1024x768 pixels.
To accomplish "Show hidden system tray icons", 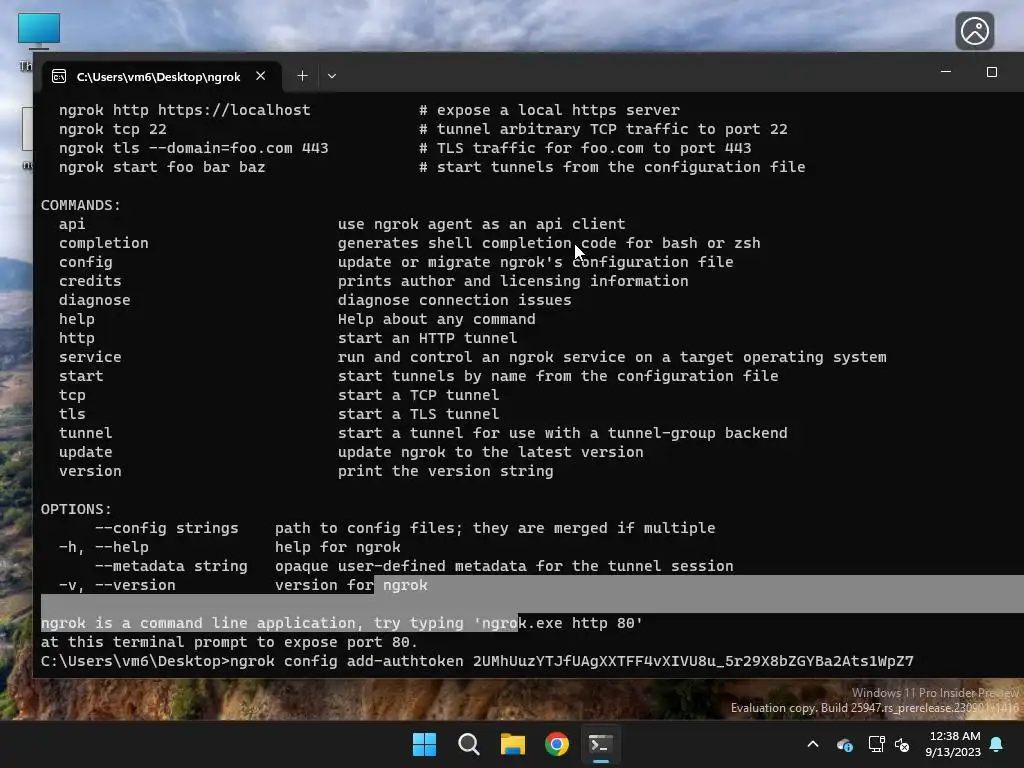I will (813, 744).
